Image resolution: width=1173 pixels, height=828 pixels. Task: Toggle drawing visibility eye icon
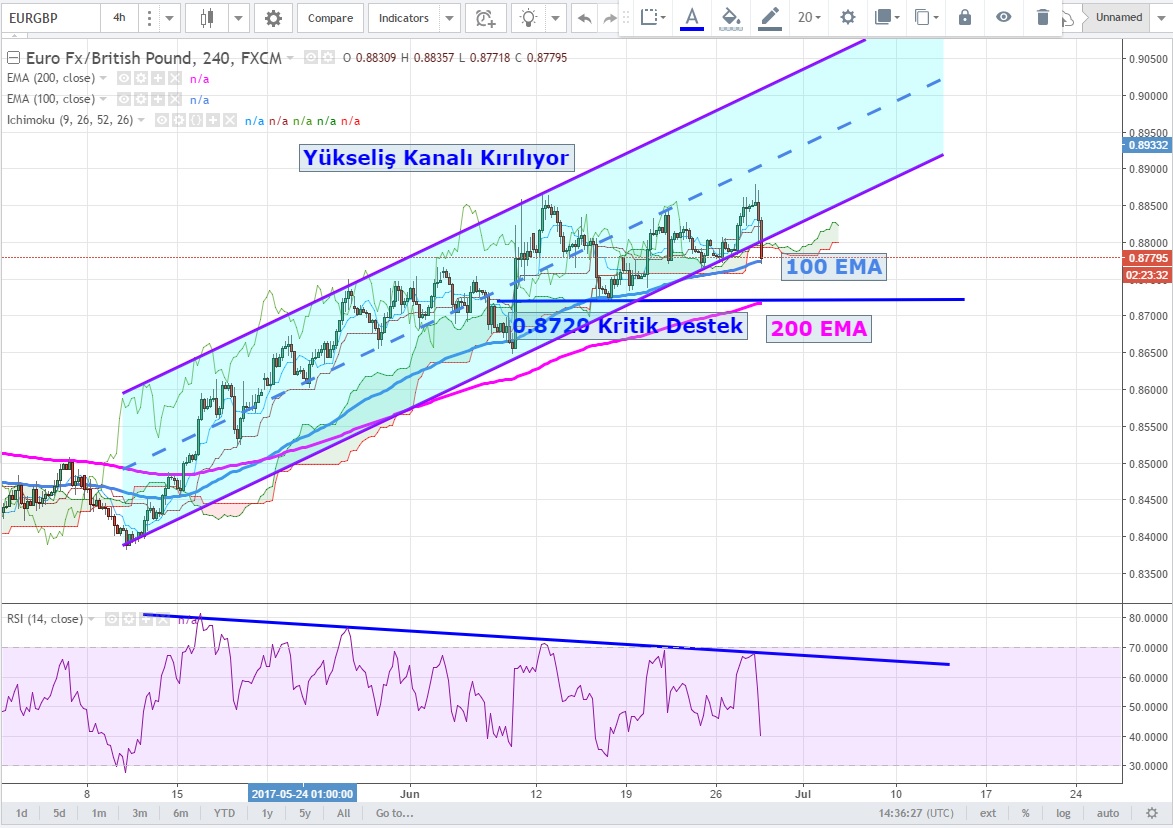coord(1003,17)
